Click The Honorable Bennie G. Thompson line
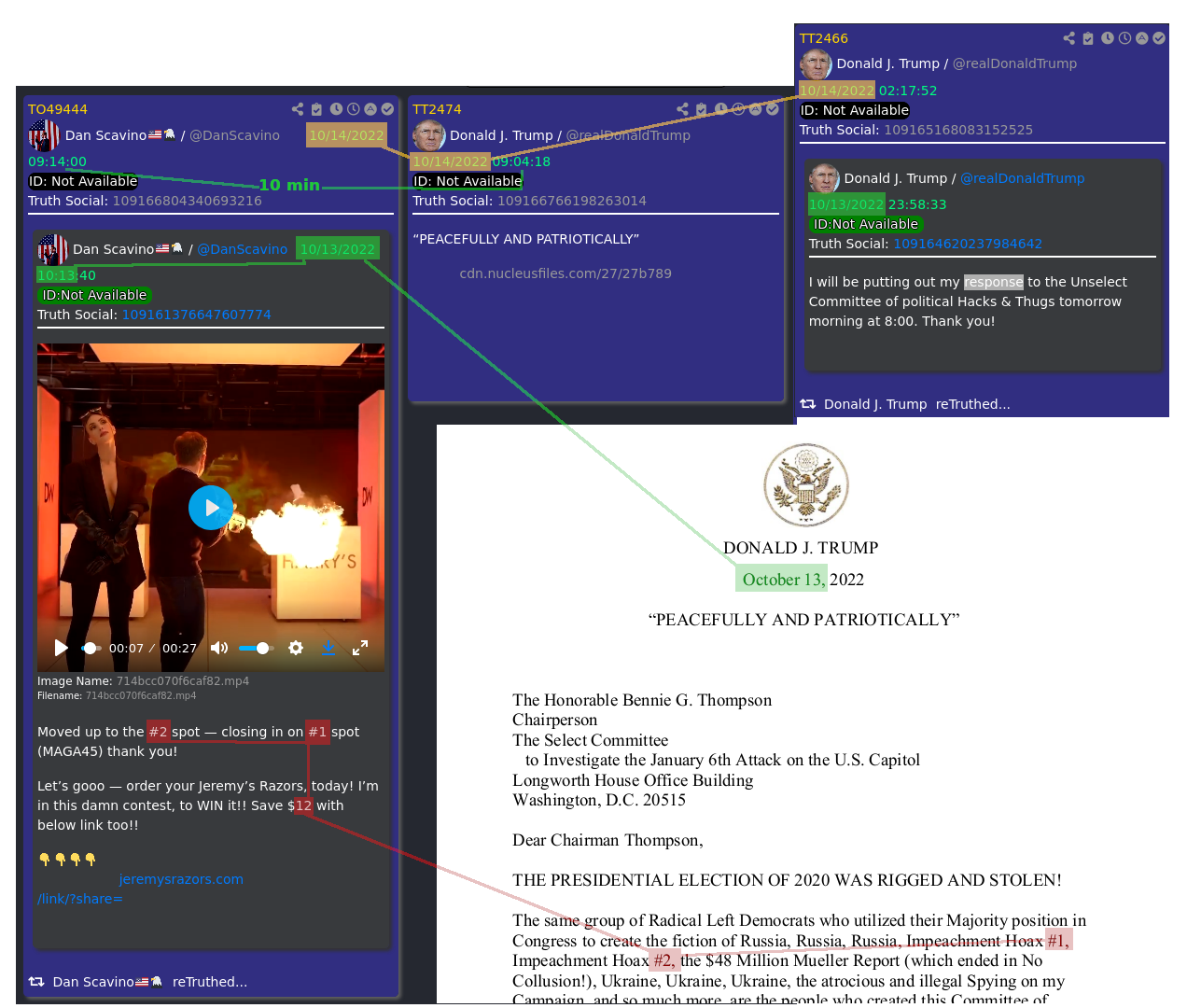Image resolution: width=1187 pixels, height=1008 pixels. [642, 700]
